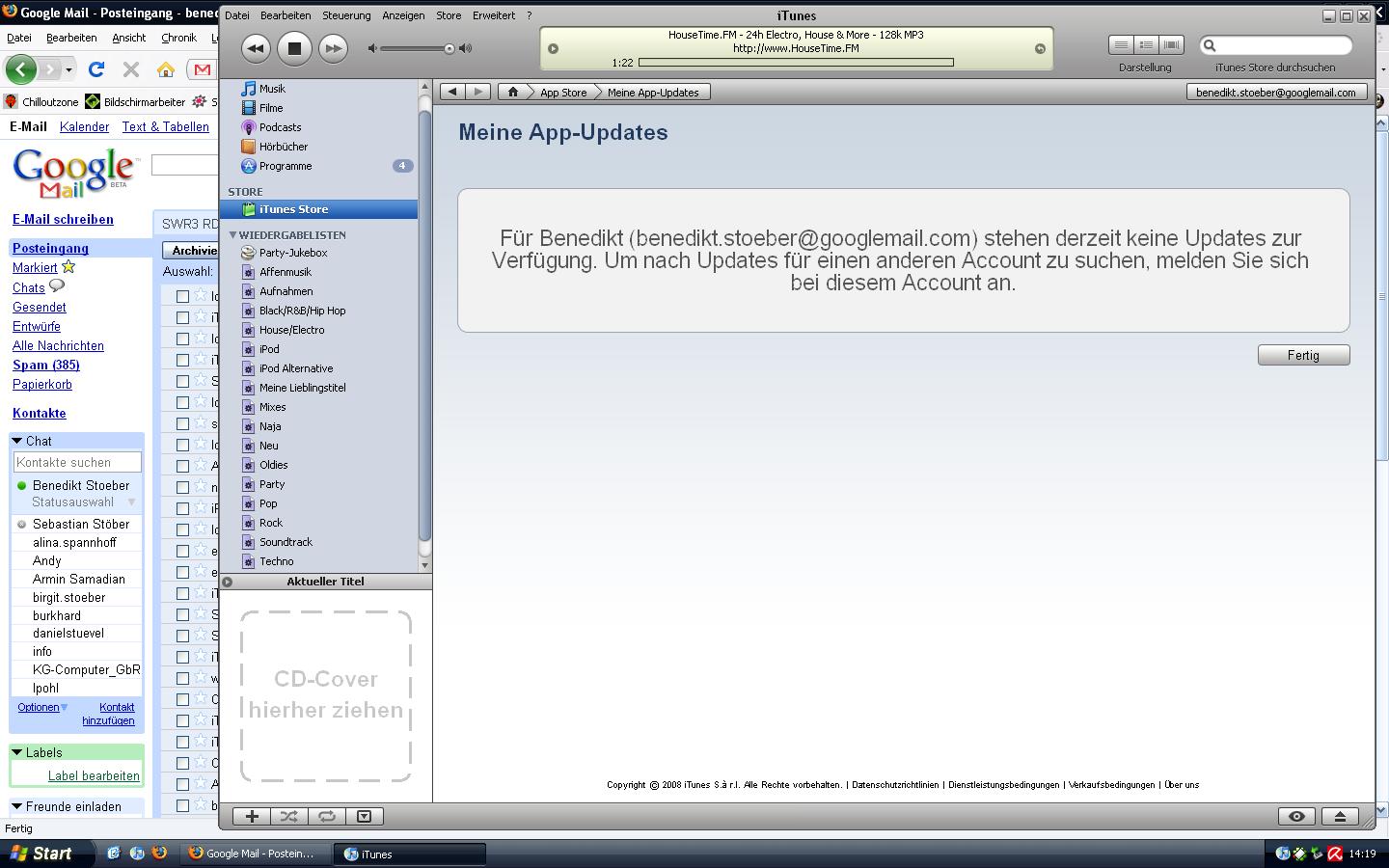Open the Windows Start menu
Viewport: 1389px width, 868px height.
(47, 854)
